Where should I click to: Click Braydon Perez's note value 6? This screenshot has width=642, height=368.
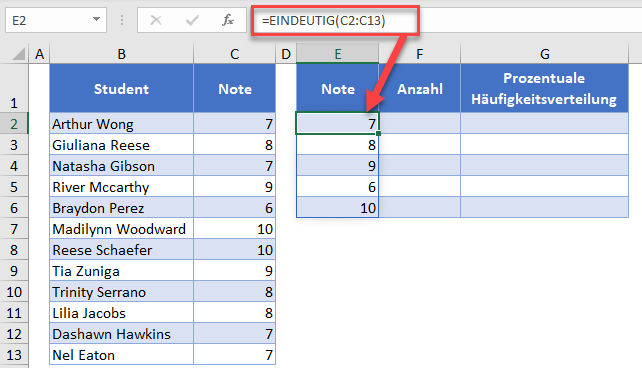[234, 208]
